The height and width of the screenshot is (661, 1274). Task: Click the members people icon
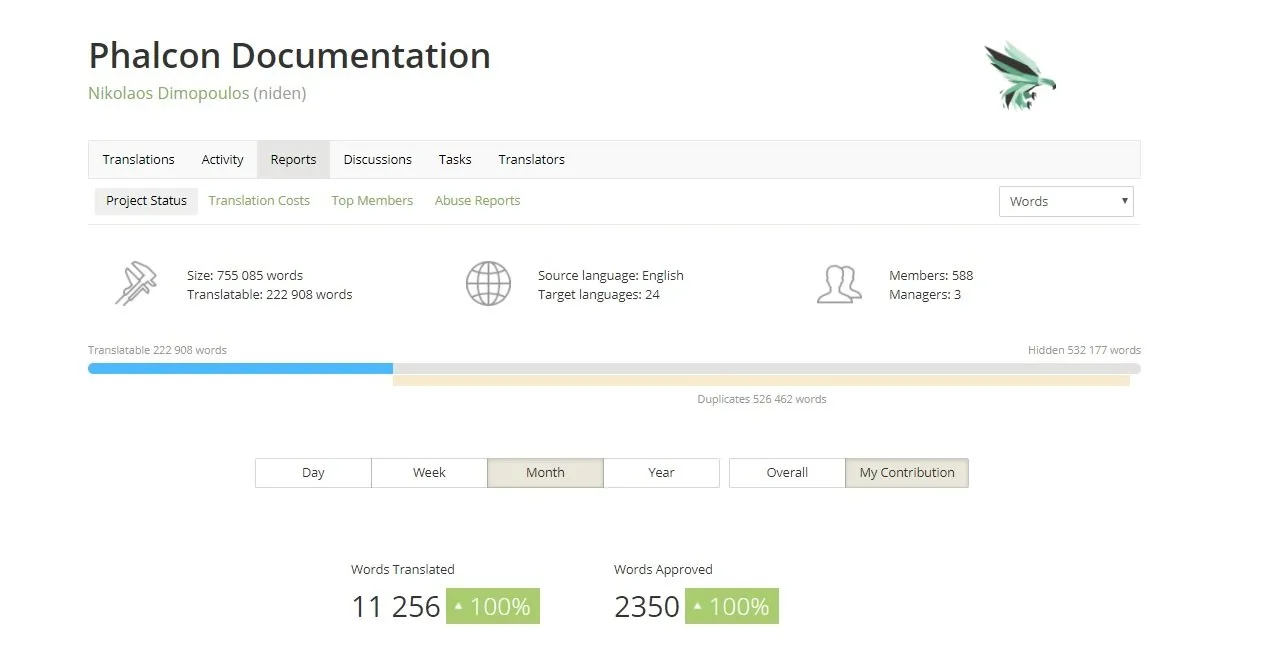click(x=839, y=284)
